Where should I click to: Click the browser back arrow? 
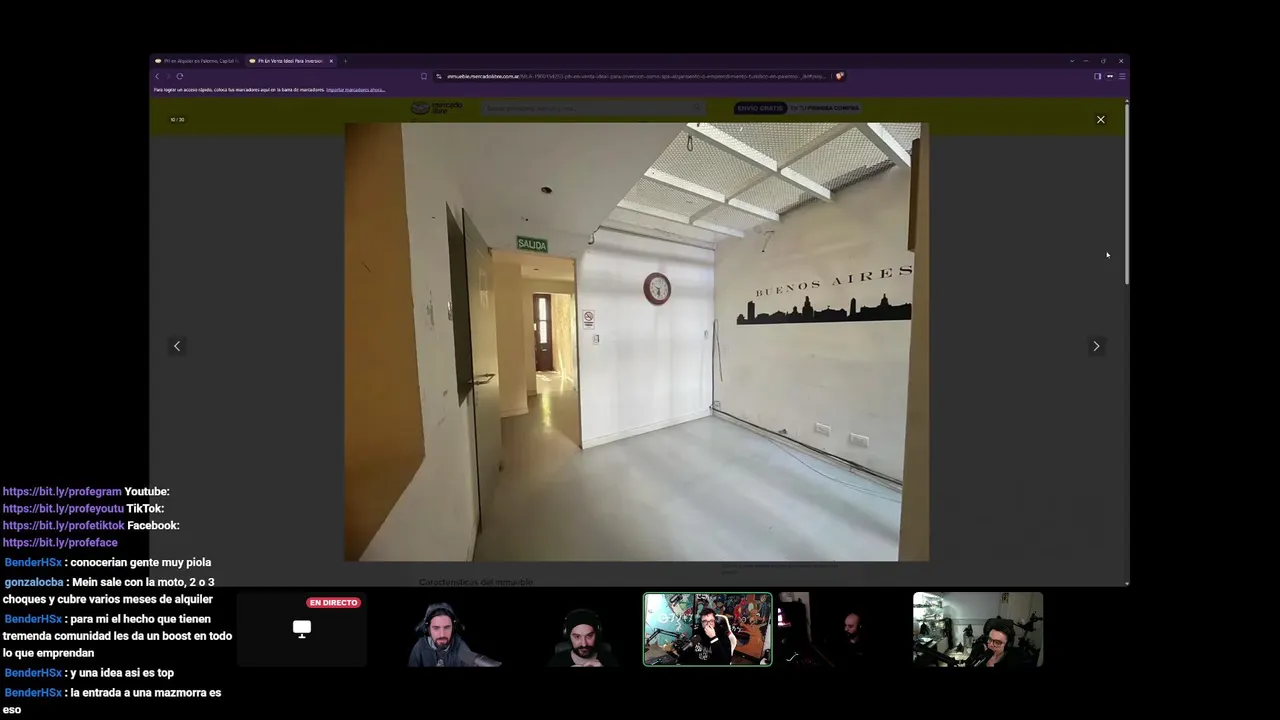click(157, 76)
